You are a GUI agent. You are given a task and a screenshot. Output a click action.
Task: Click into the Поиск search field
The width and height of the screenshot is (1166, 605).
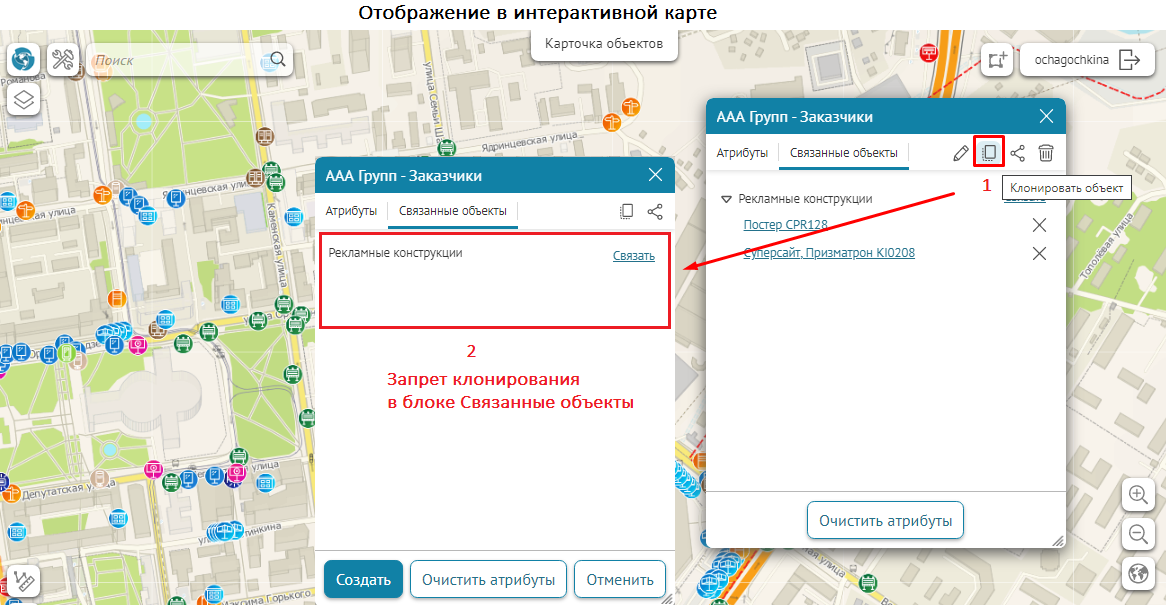pos(180,60)
